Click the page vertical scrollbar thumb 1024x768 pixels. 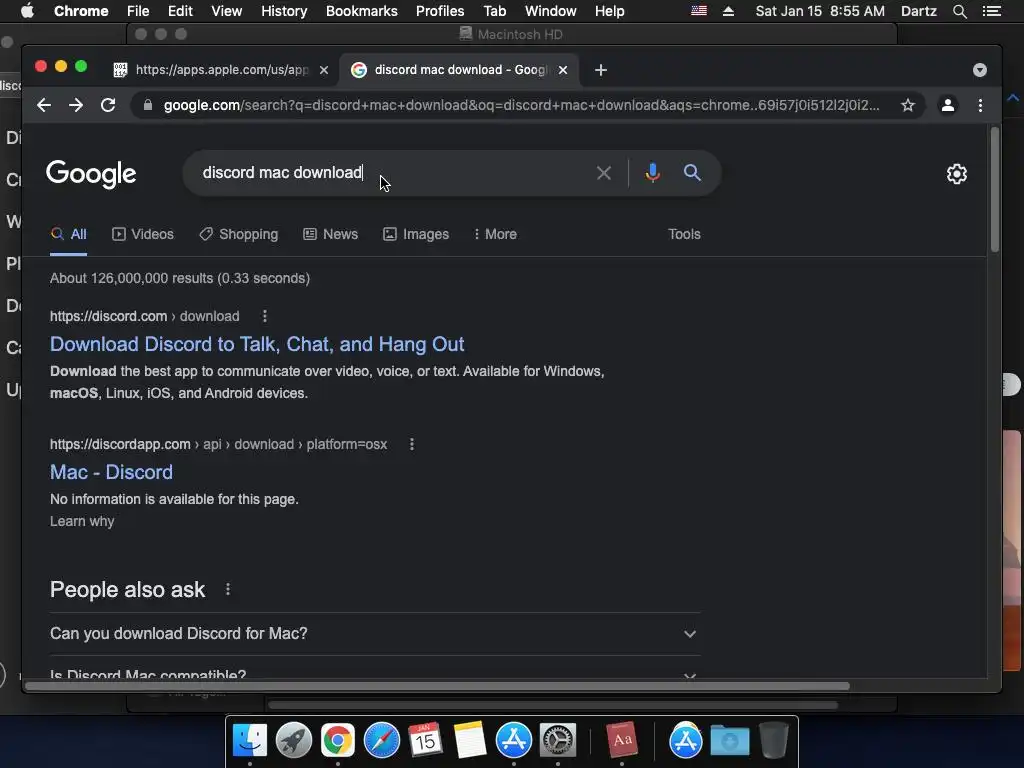[995, 189]
